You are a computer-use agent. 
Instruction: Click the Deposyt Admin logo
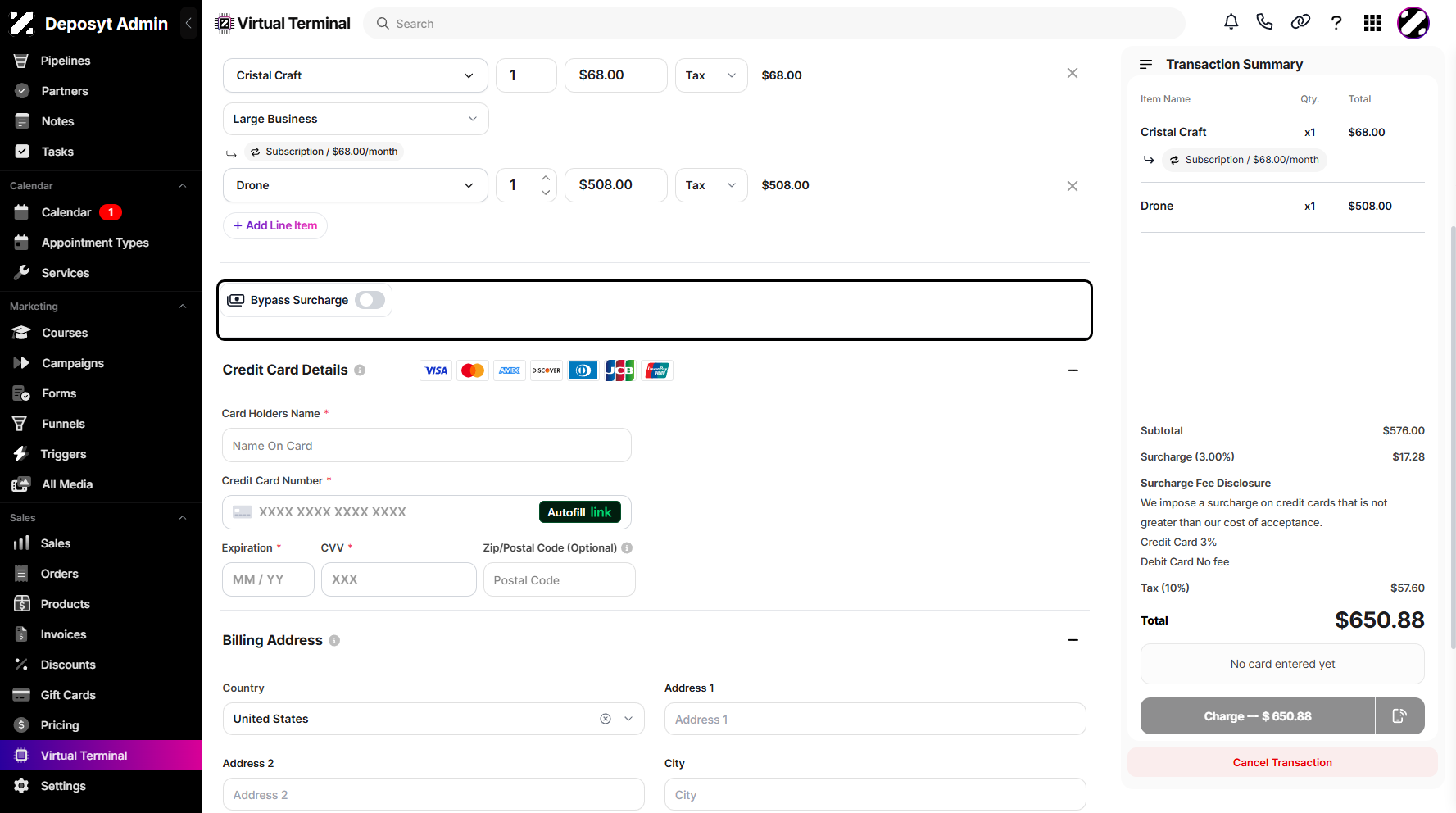point(22,23)
